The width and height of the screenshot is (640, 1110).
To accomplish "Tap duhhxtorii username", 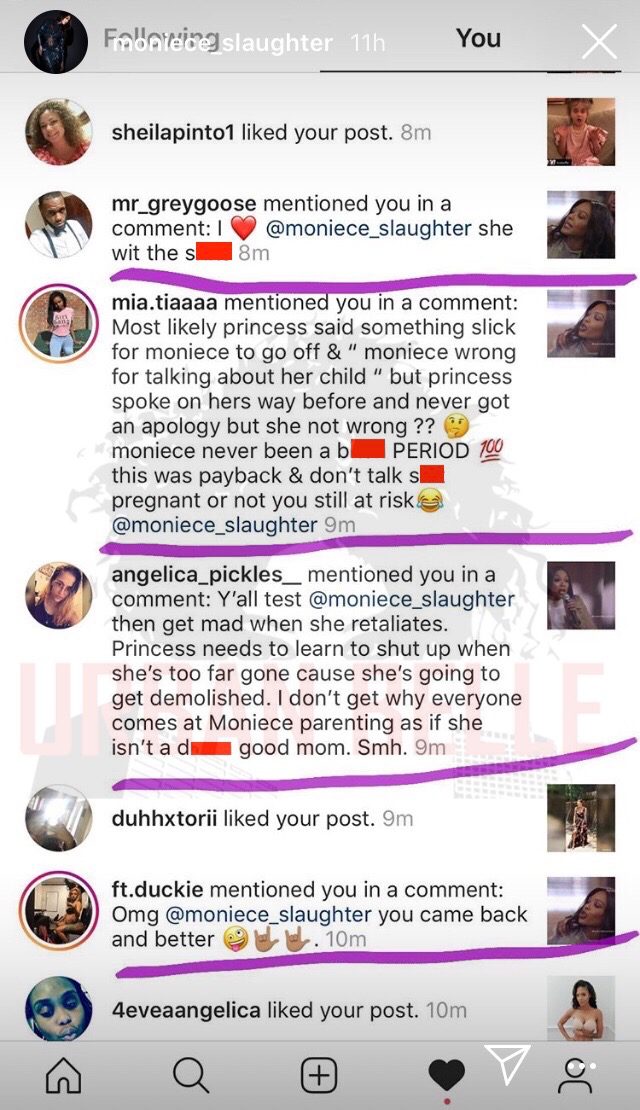I will (x=165, y=818).
